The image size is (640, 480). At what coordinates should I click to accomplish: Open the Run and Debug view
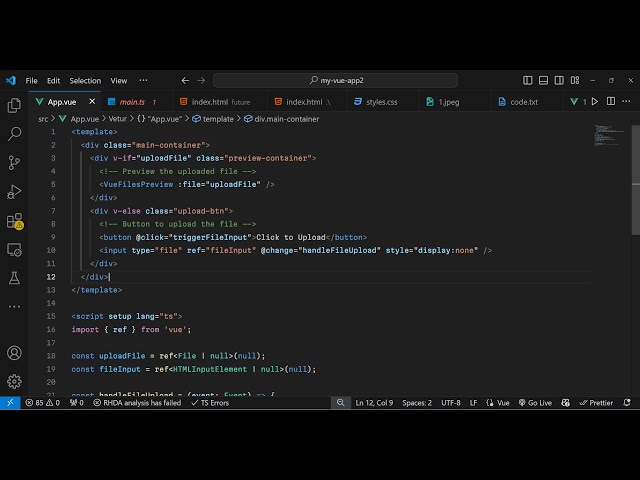14,191
